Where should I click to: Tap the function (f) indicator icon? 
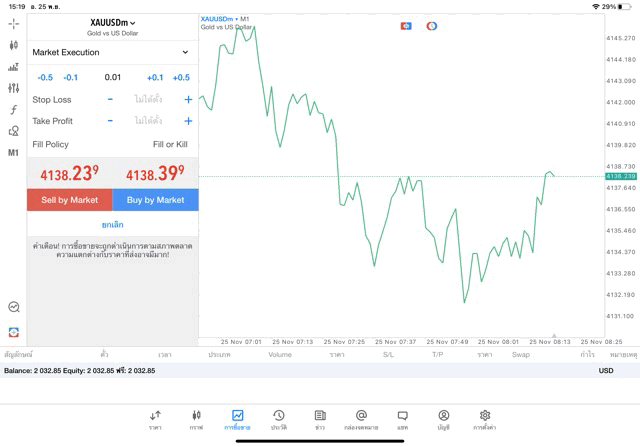point(13,110)
